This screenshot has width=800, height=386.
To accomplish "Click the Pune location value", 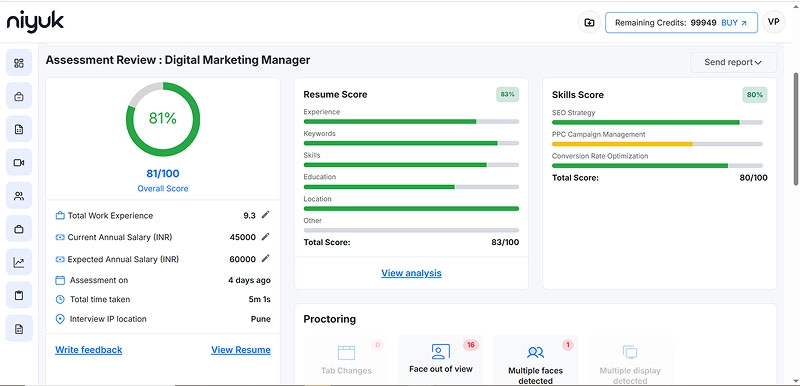I will [x=261, y=319].
